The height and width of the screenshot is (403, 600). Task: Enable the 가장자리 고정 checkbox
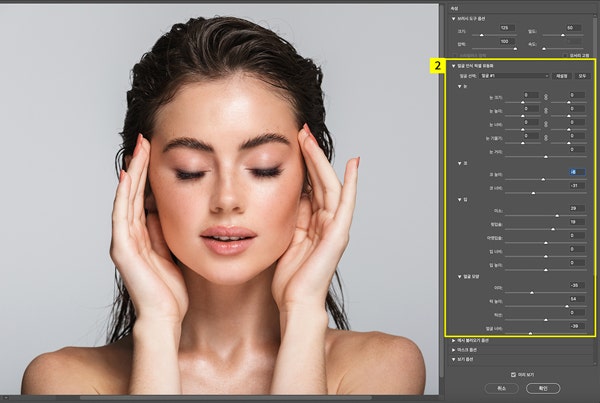(564, 55)
